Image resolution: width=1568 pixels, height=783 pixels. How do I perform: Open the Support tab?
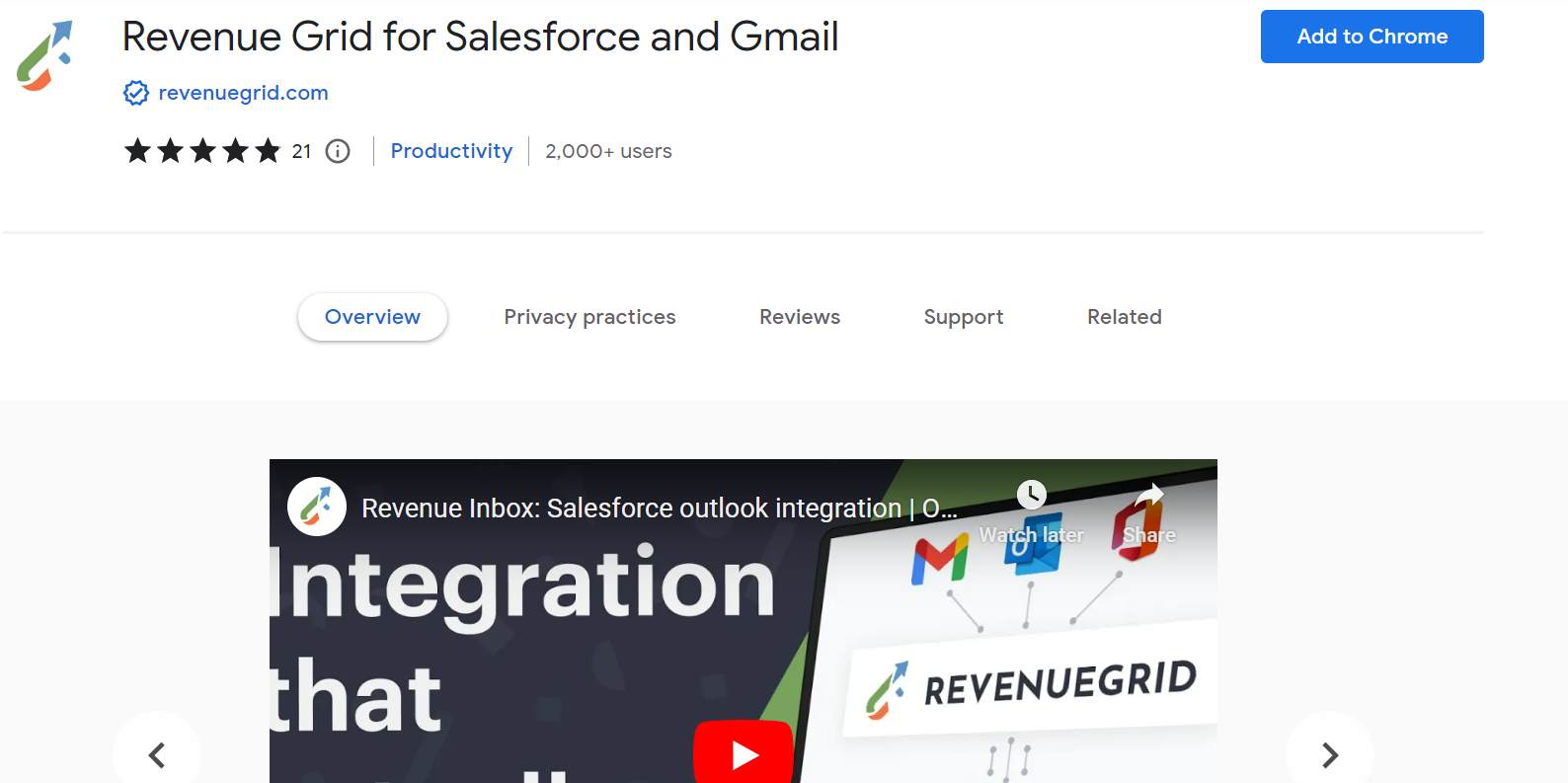pyautogui.click(x=964, y=317)
